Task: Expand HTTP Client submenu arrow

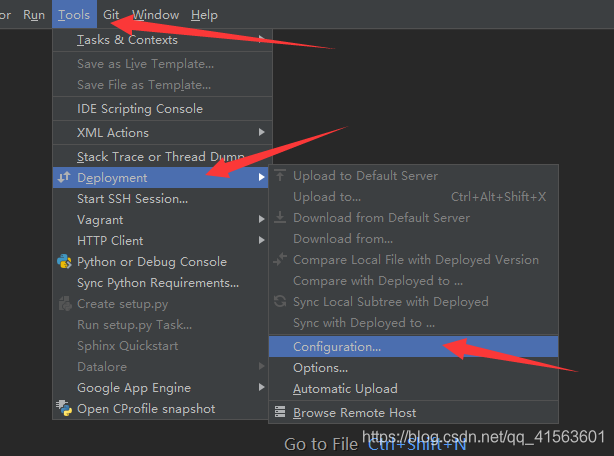Action: [262, 240]
